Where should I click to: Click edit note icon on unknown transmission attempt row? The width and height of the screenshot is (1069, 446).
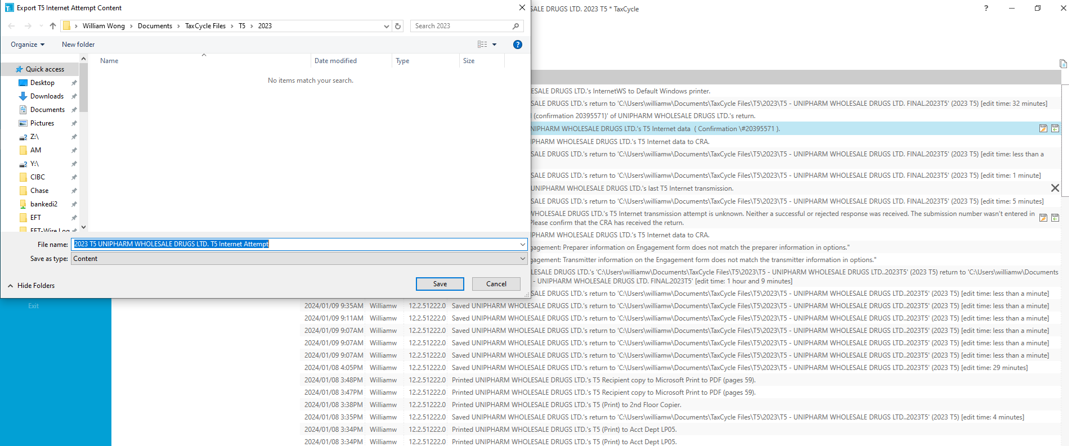1042,218
